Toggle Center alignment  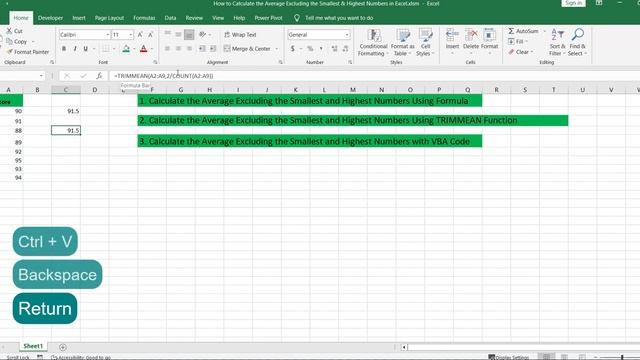(x=178, y=49)
